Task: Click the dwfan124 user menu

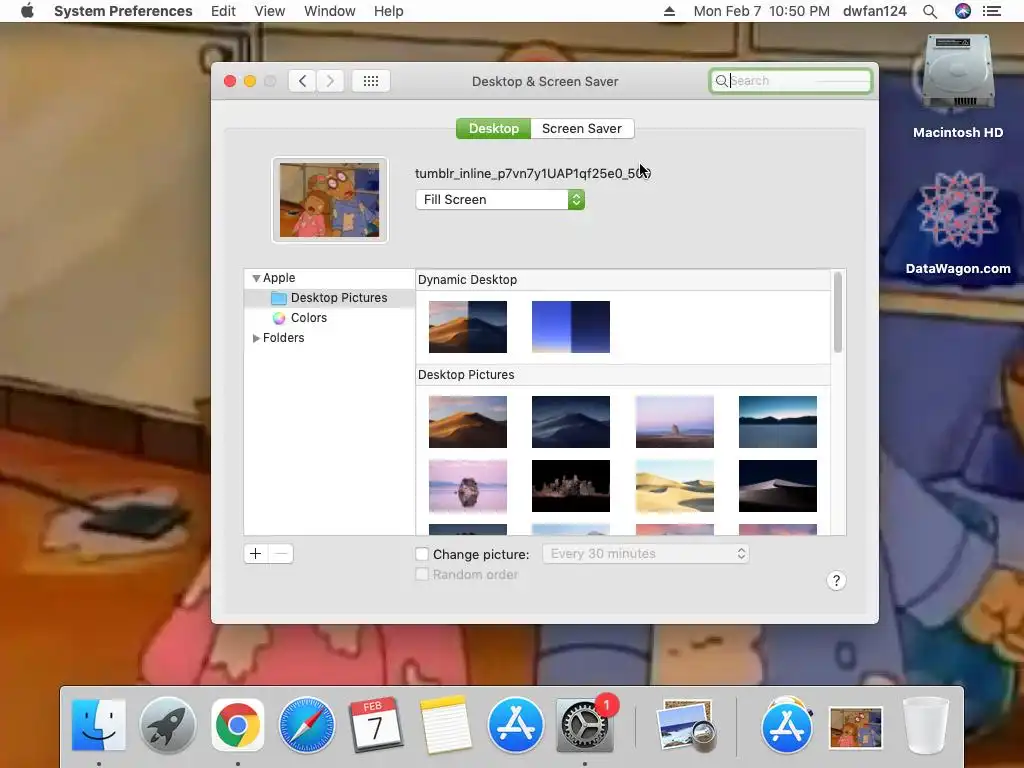Action: tap(874, 11)
